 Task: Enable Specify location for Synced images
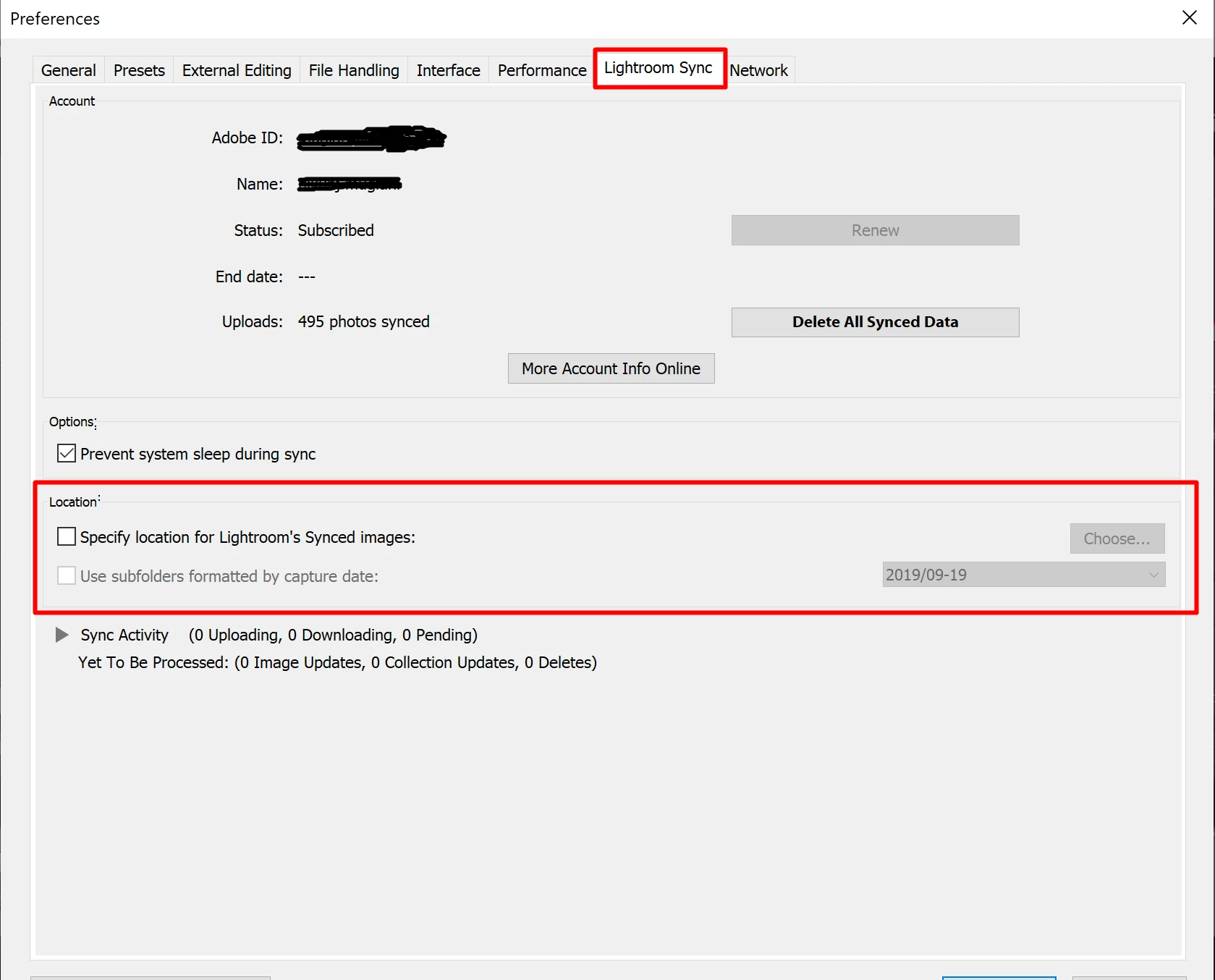click(x=67, y=536)
